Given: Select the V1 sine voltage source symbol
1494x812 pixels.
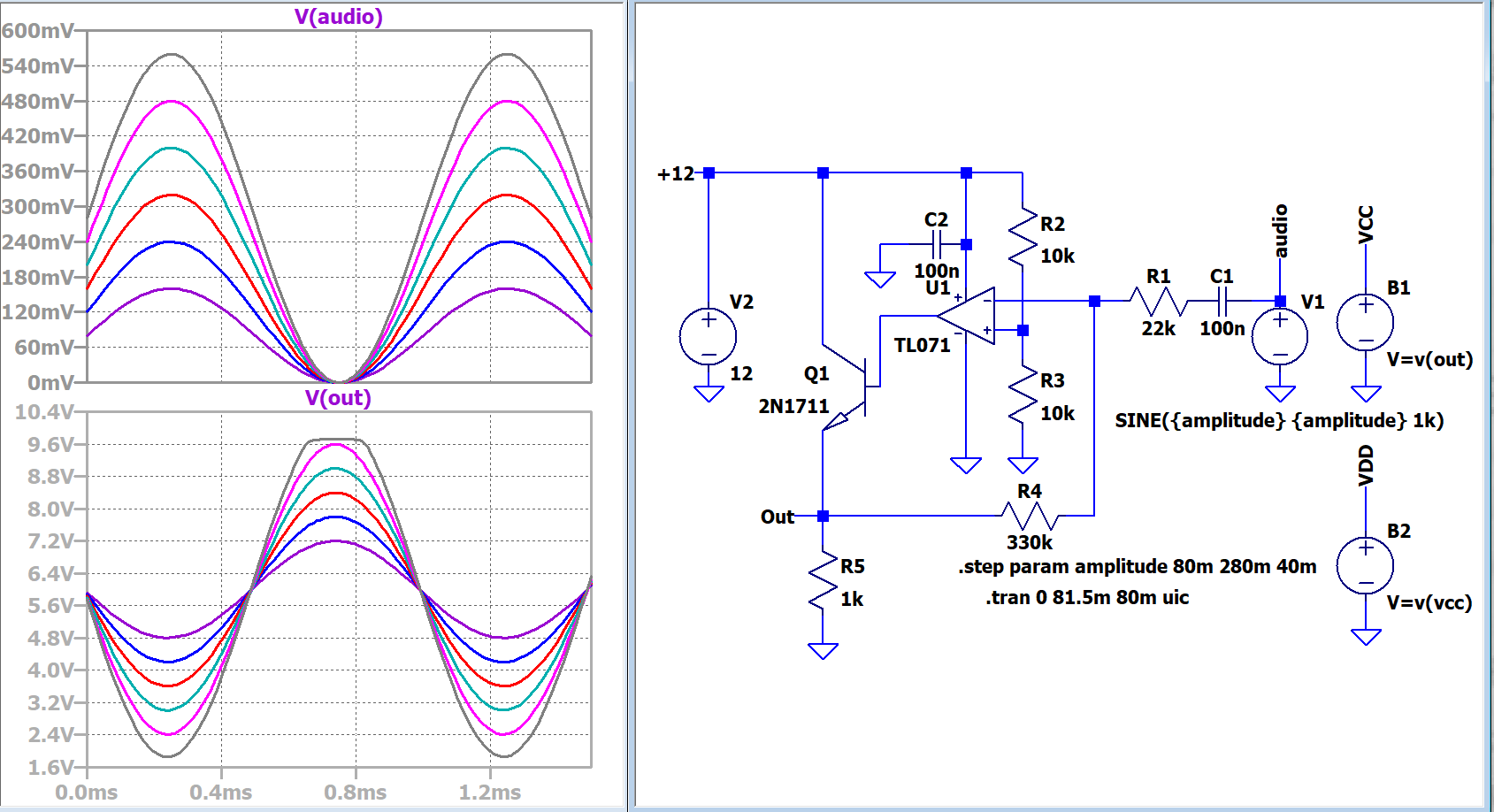Looking at the screenshot, I should click(x=1280, y=337).
